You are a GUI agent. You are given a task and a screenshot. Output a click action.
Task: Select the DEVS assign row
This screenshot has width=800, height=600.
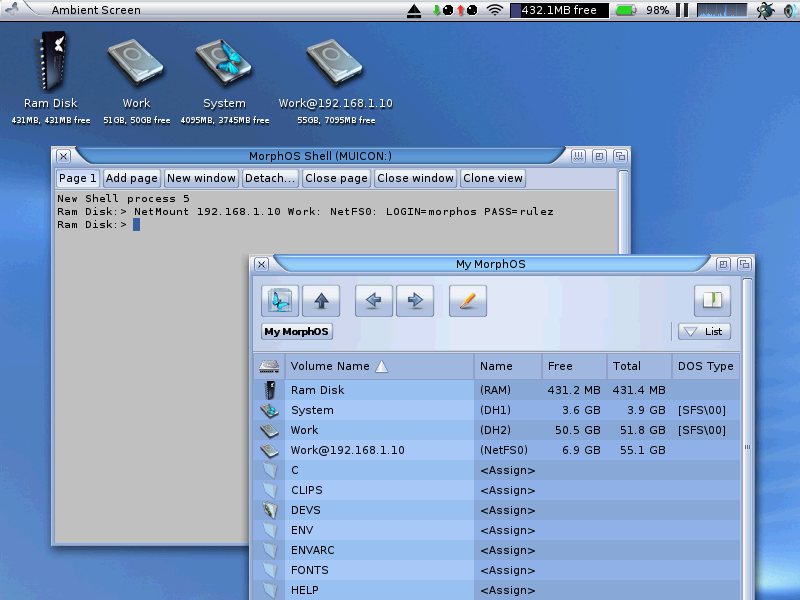point(496,510)
